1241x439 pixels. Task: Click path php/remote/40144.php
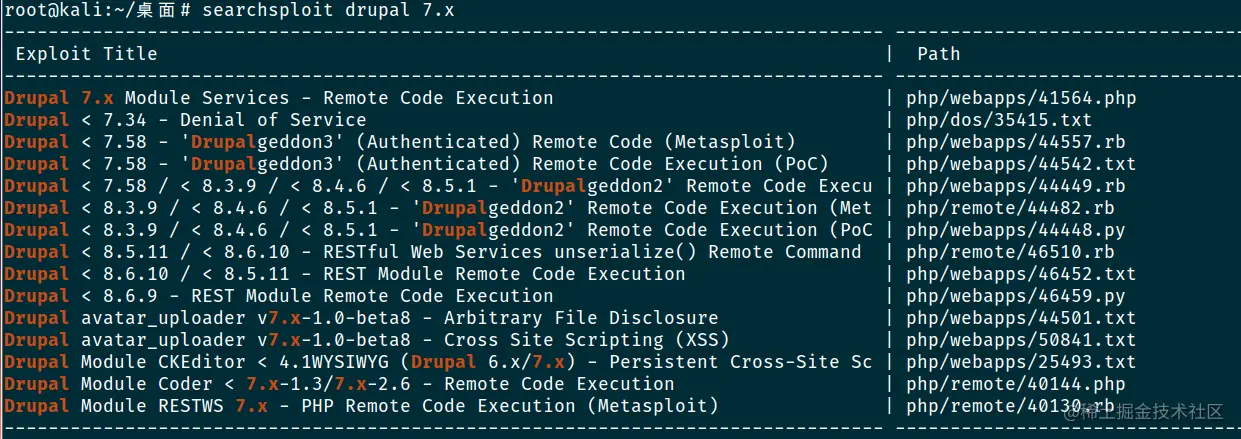[1015, 384]
